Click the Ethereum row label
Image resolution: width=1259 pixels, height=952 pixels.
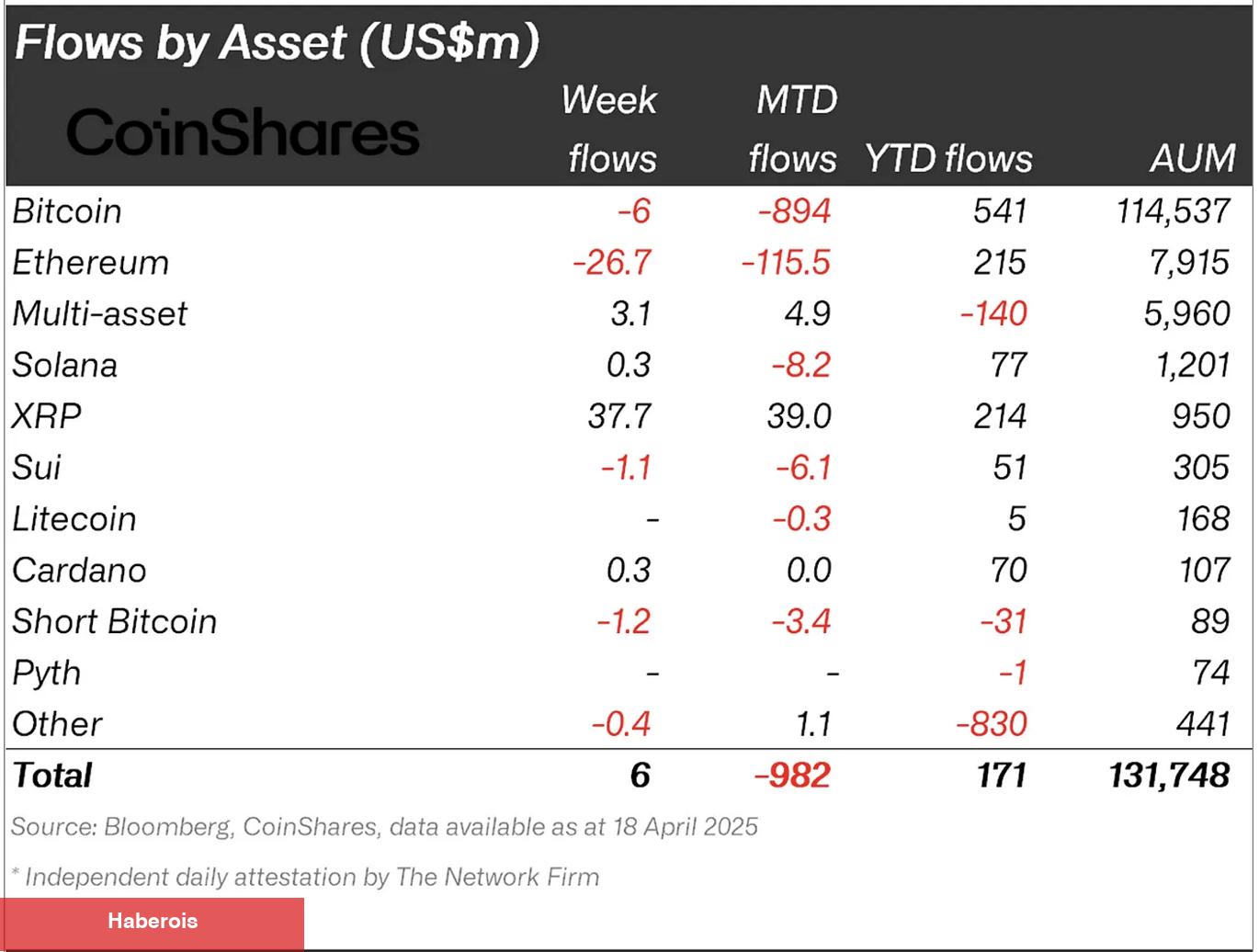click(x=91, y=263)
